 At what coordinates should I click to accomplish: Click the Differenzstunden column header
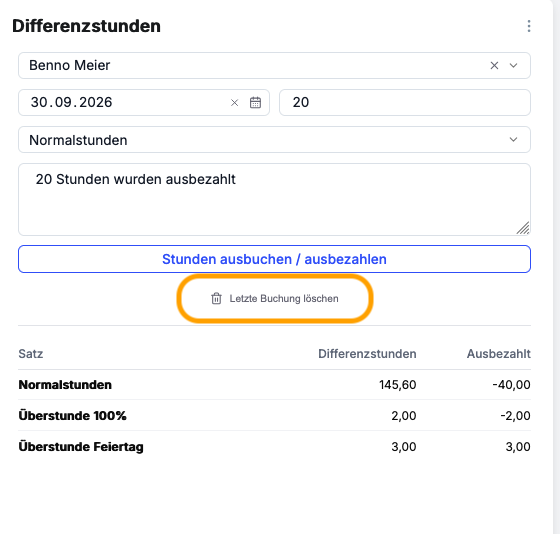point(367,354)
